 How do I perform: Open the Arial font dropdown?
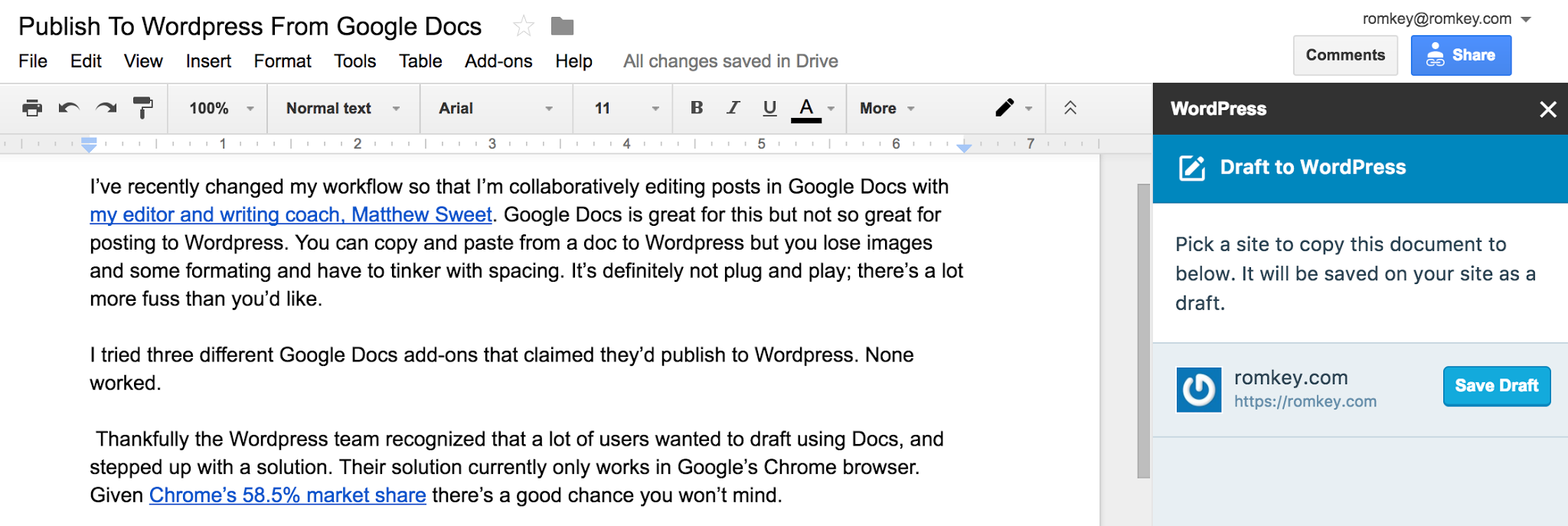[x=496, y=108]
